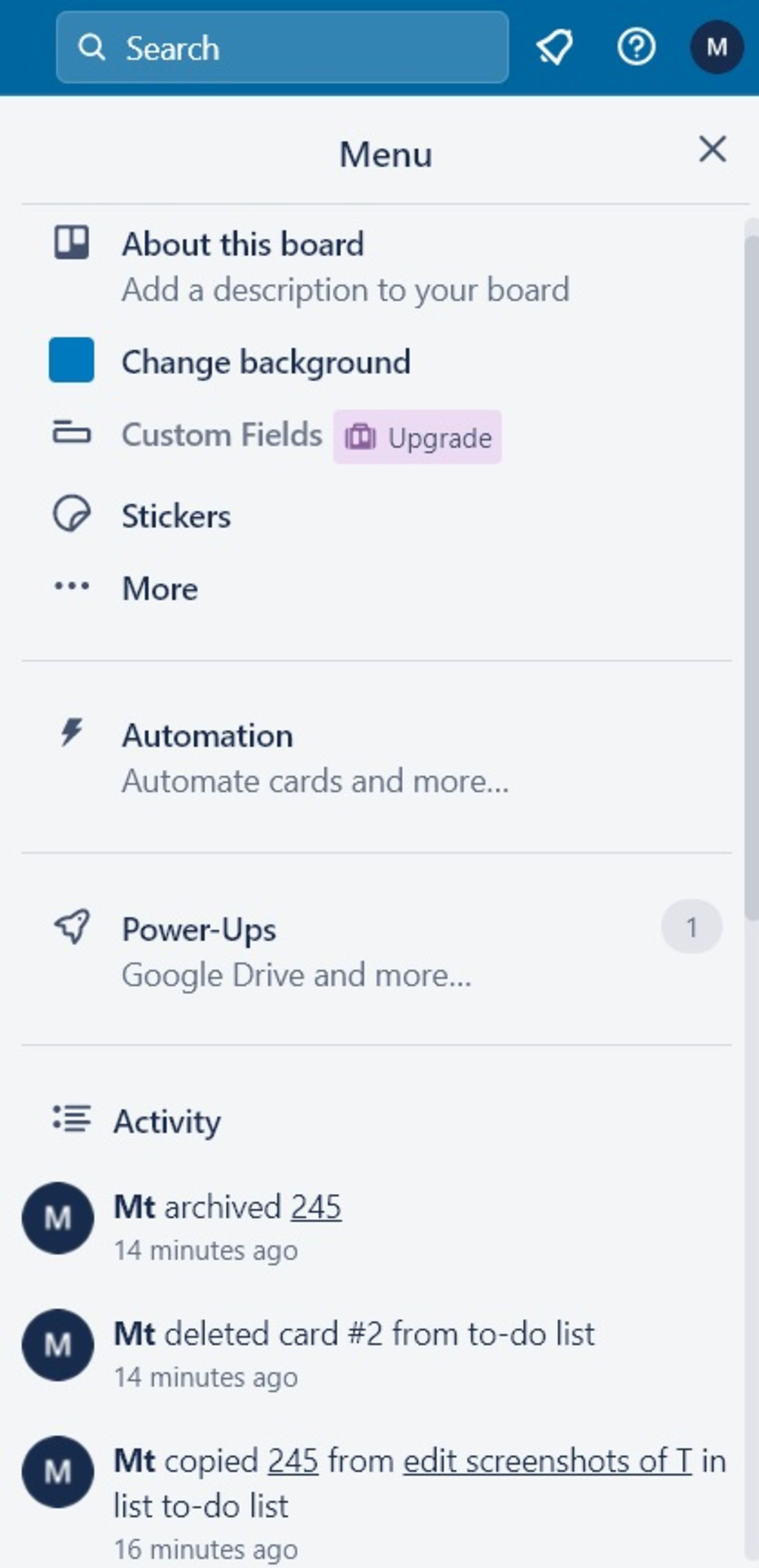
Task: Open the help question mark icon
Action: (x=636, y=47)
